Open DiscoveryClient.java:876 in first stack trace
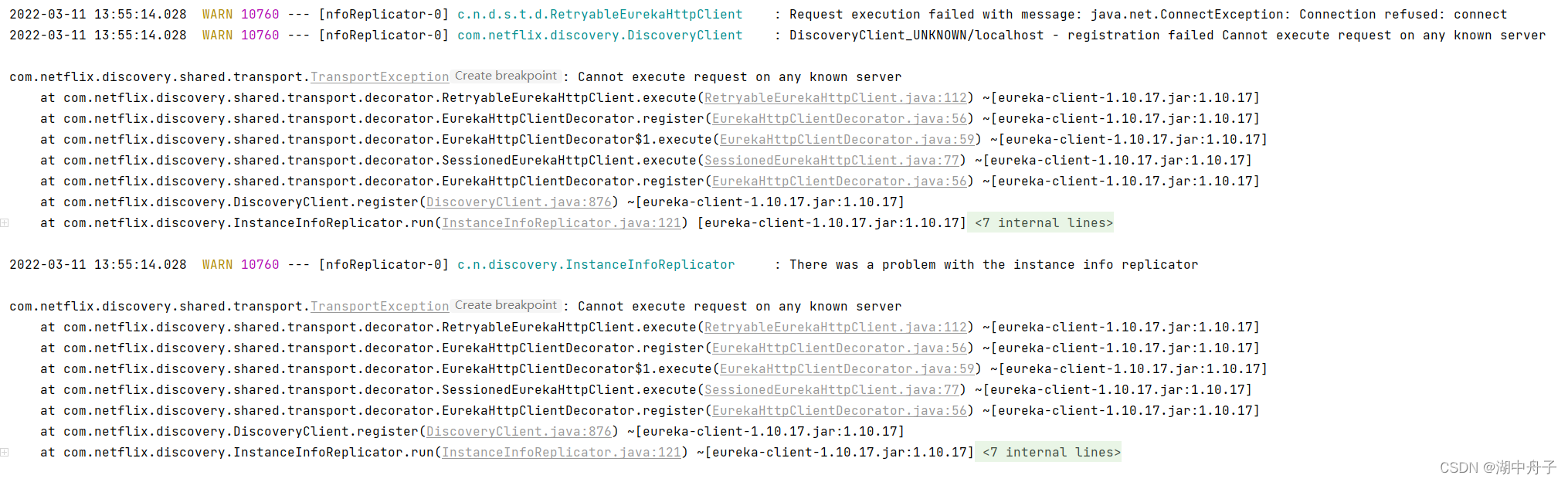 [x=519, y=202]
